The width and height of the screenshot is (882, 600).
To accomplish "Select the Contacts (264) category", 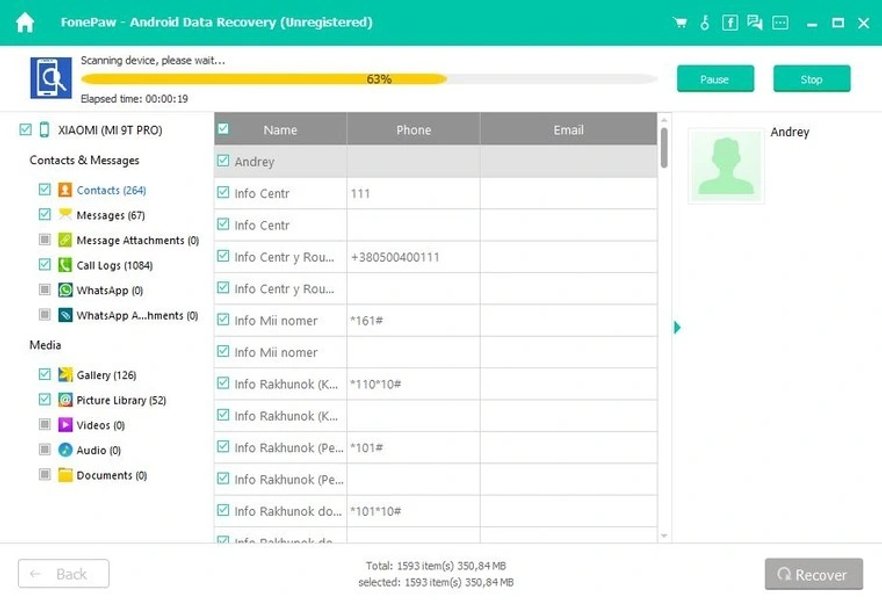I will (x=111, y=190).
